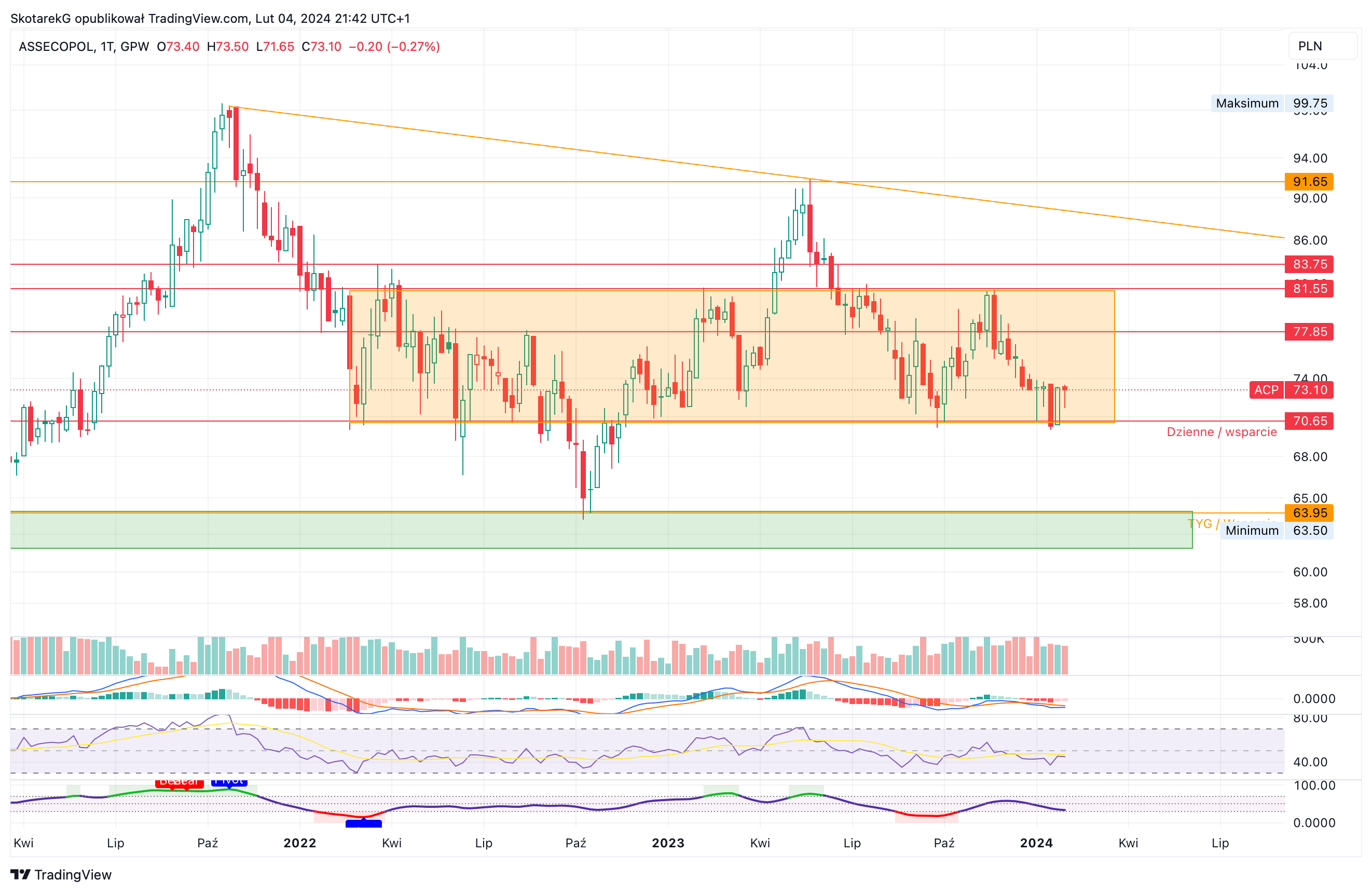The width and height of the screenshot is (1372, 893).
Task: Click the 2023 year label on time axis
Action: pos(668,843)
